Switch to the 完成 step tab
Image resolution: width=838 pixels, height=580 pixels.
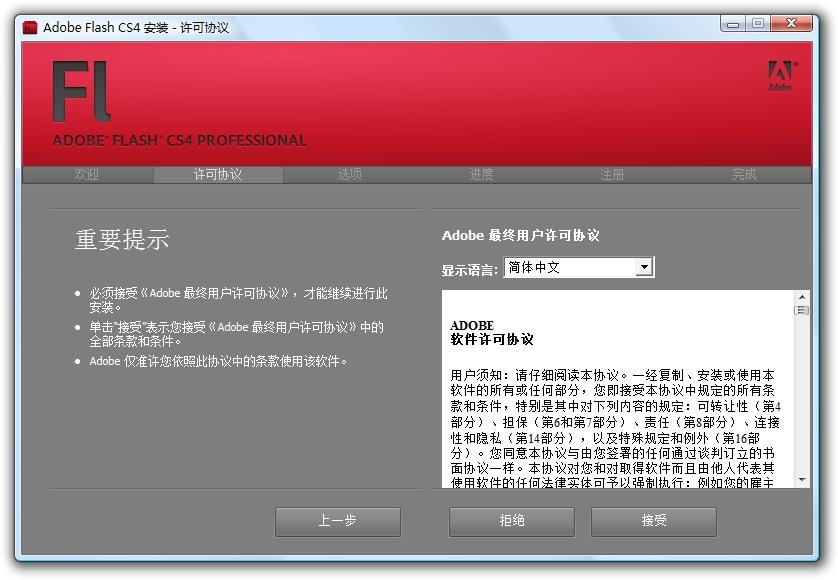(744, 175)
